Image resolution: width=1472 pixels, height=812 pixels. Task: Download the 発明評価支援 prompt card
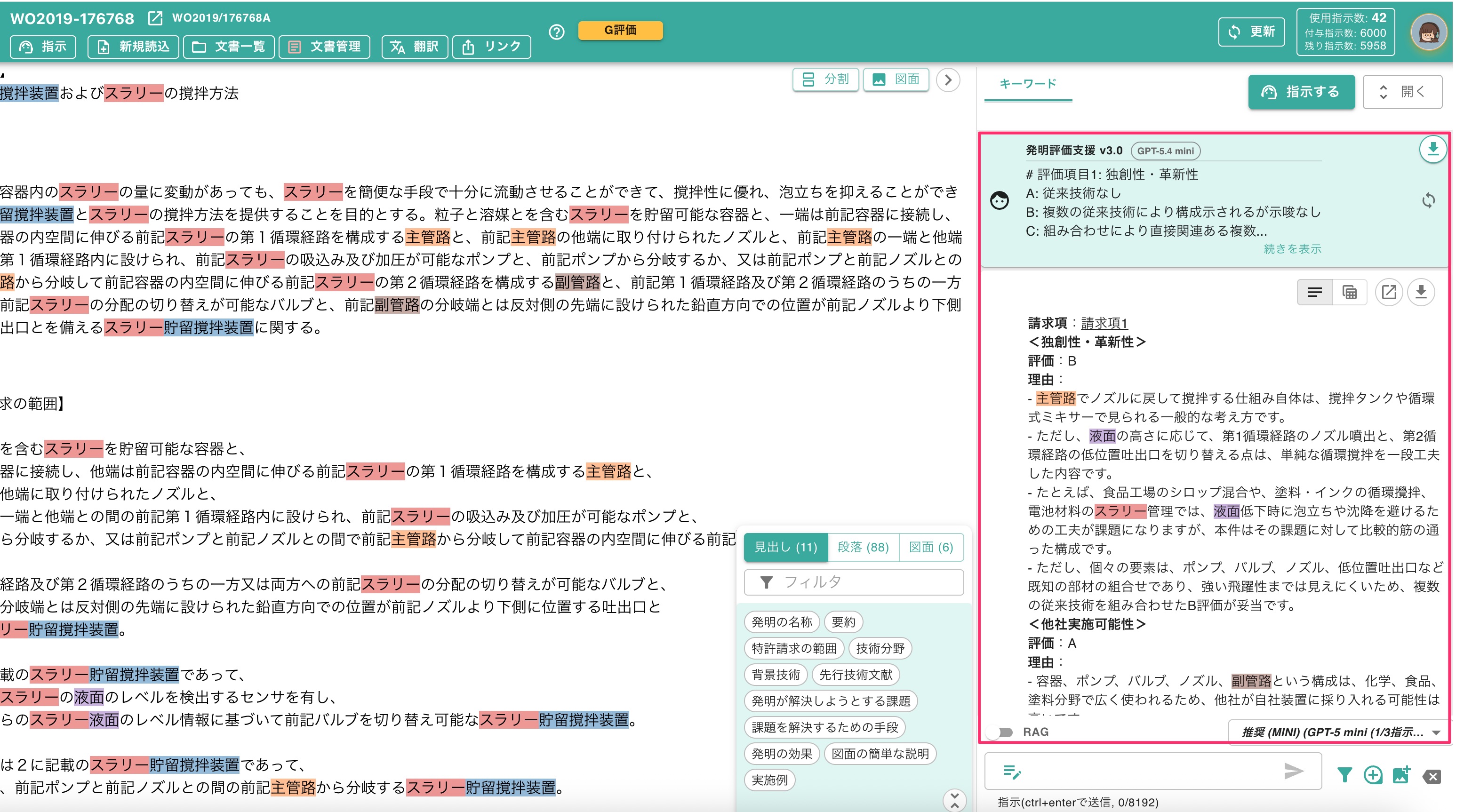coord(1432,150)
